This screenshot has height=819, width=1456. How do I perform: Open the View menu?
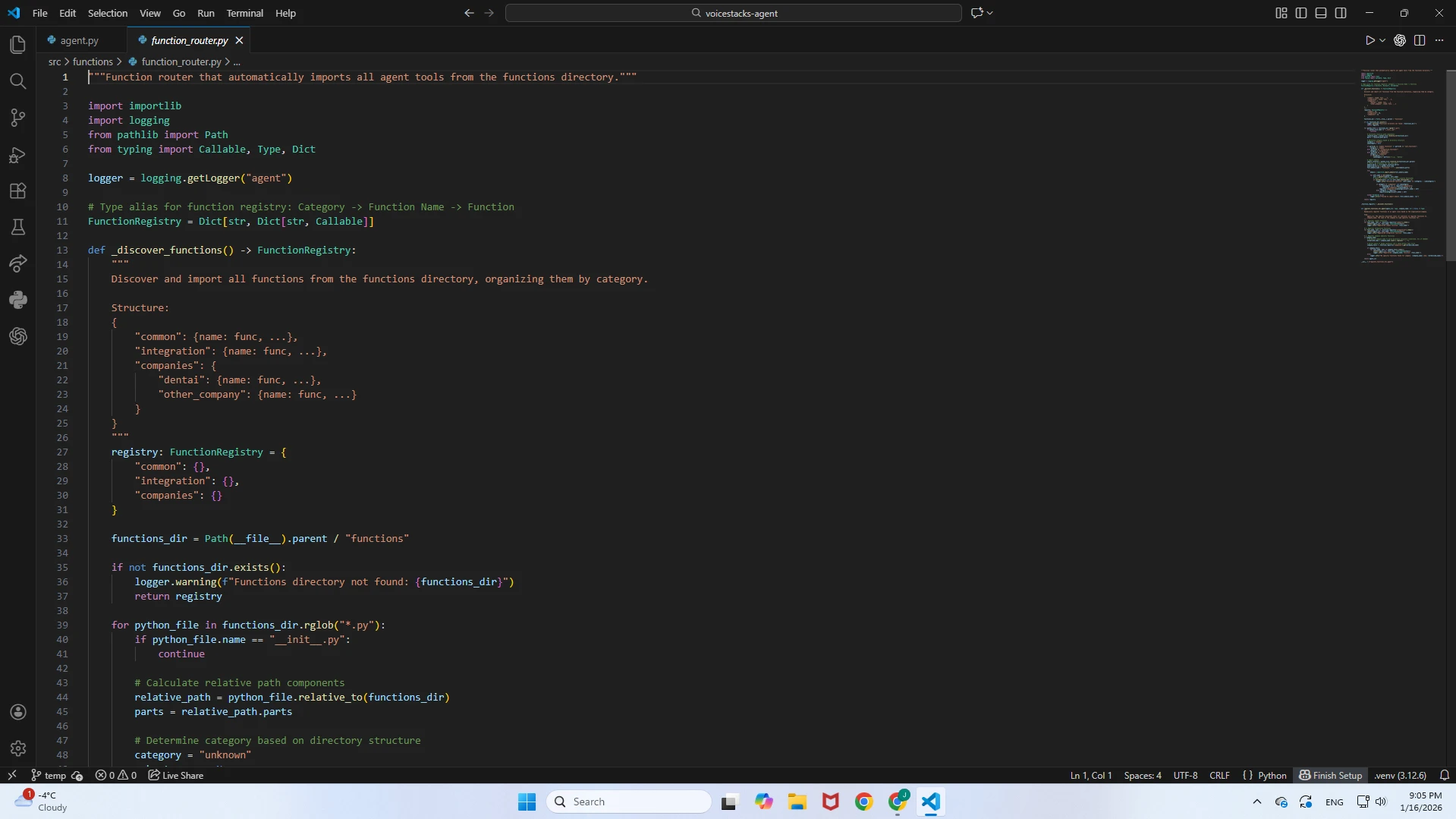pyautogui.click(x=150, y=13)
